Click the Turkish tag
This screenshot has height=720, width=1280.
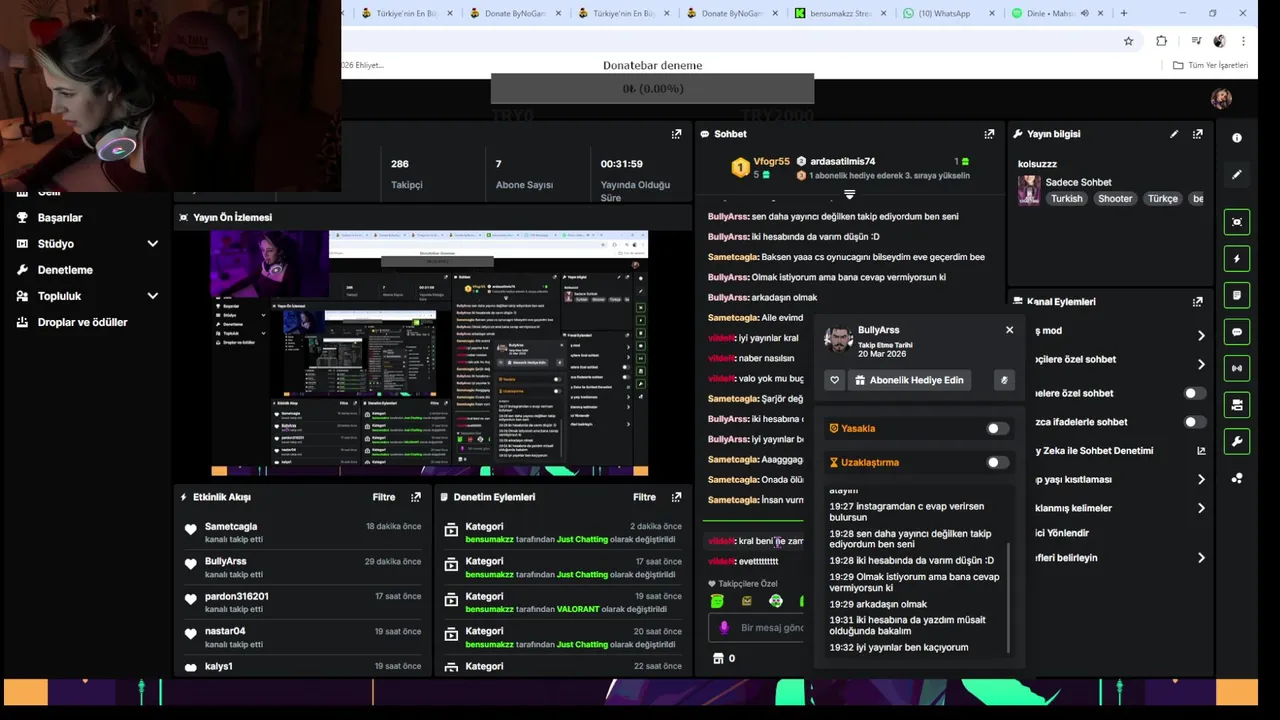point(1066,198)
